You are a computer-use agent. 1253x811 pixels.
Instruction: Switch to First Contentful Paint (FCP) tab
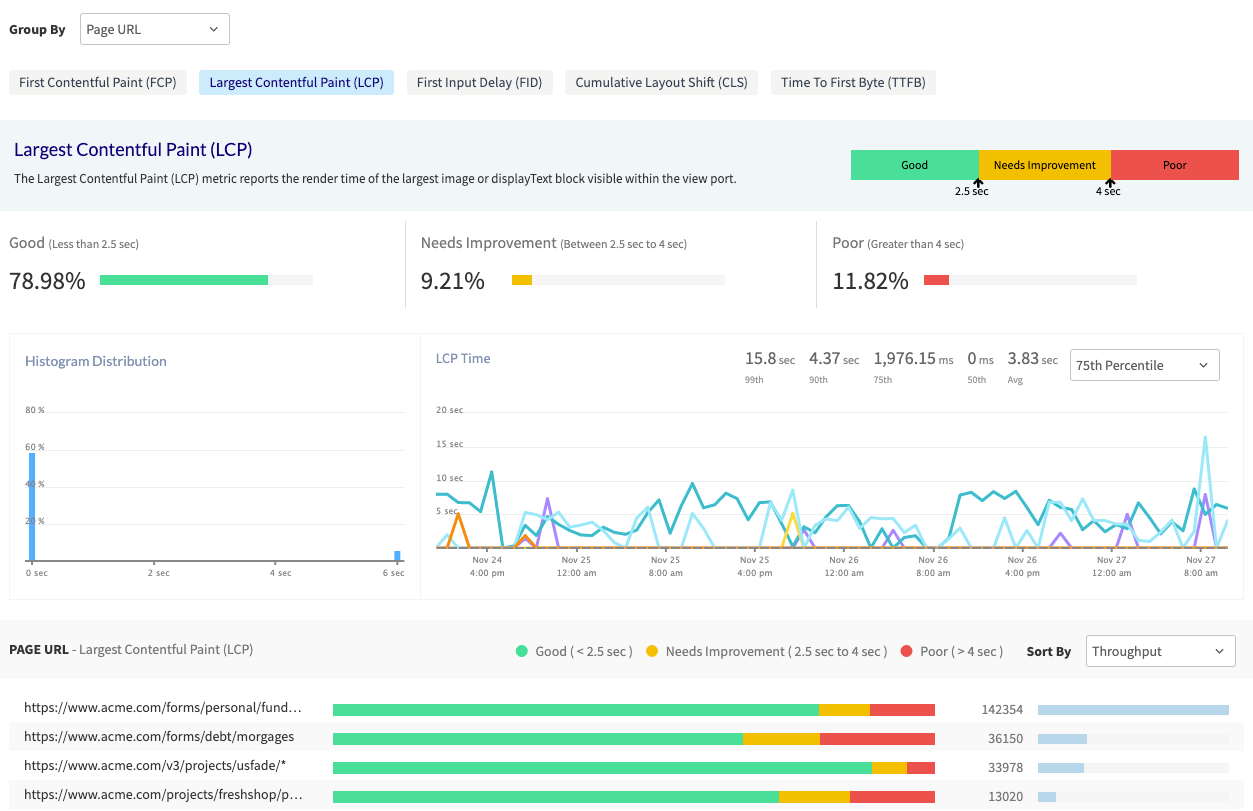pyautogui.click(x=97, y=82)
